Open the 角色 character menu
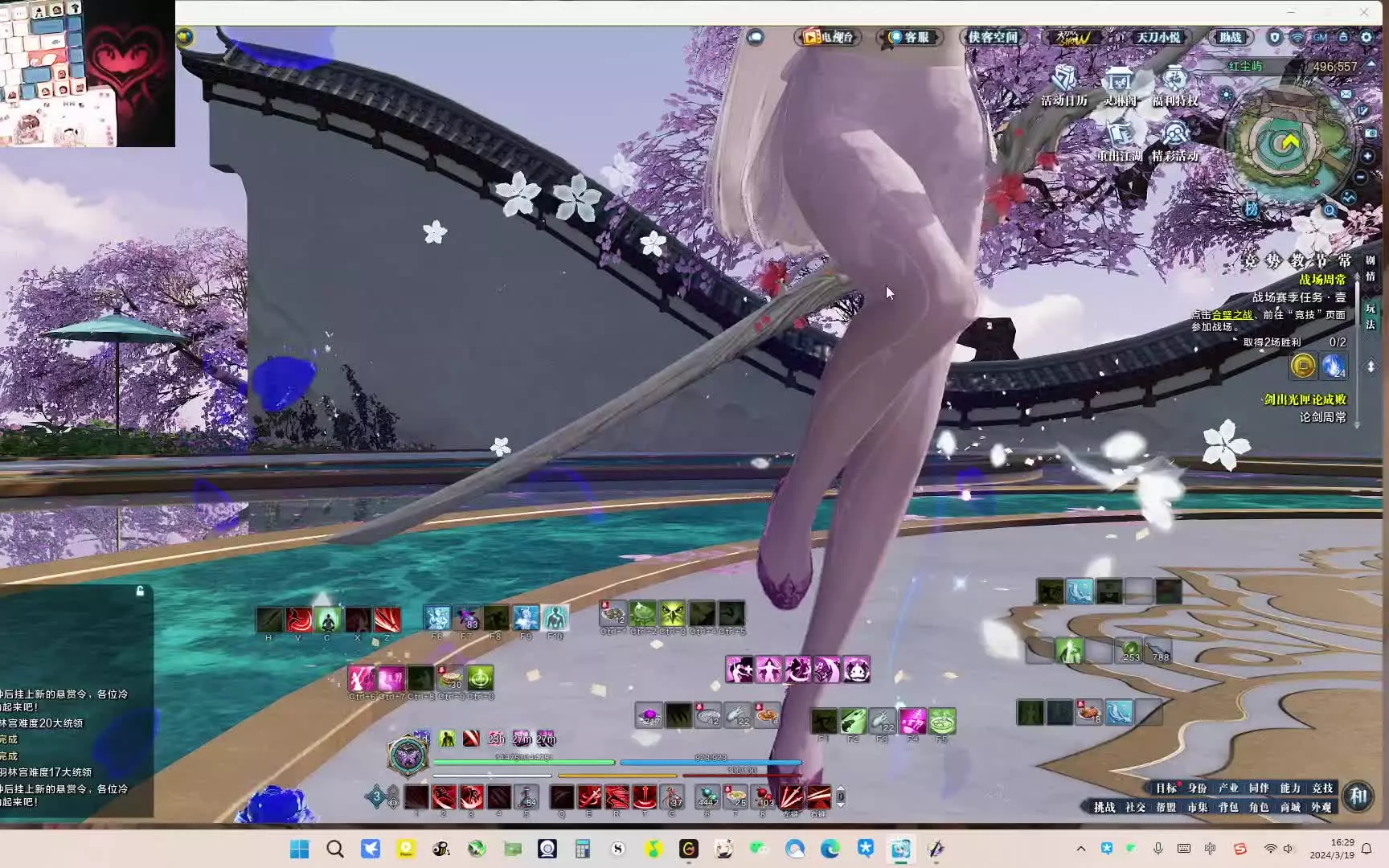This screenshot has height=868, width=1389. pos(1259,807)
